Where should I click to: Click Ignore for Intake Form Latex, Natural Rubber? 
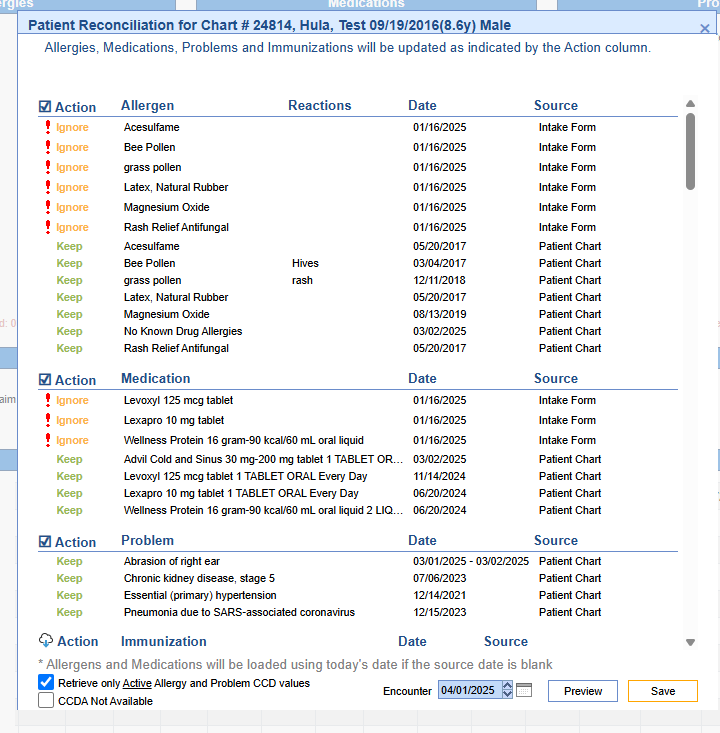click(x=72, y=187)
